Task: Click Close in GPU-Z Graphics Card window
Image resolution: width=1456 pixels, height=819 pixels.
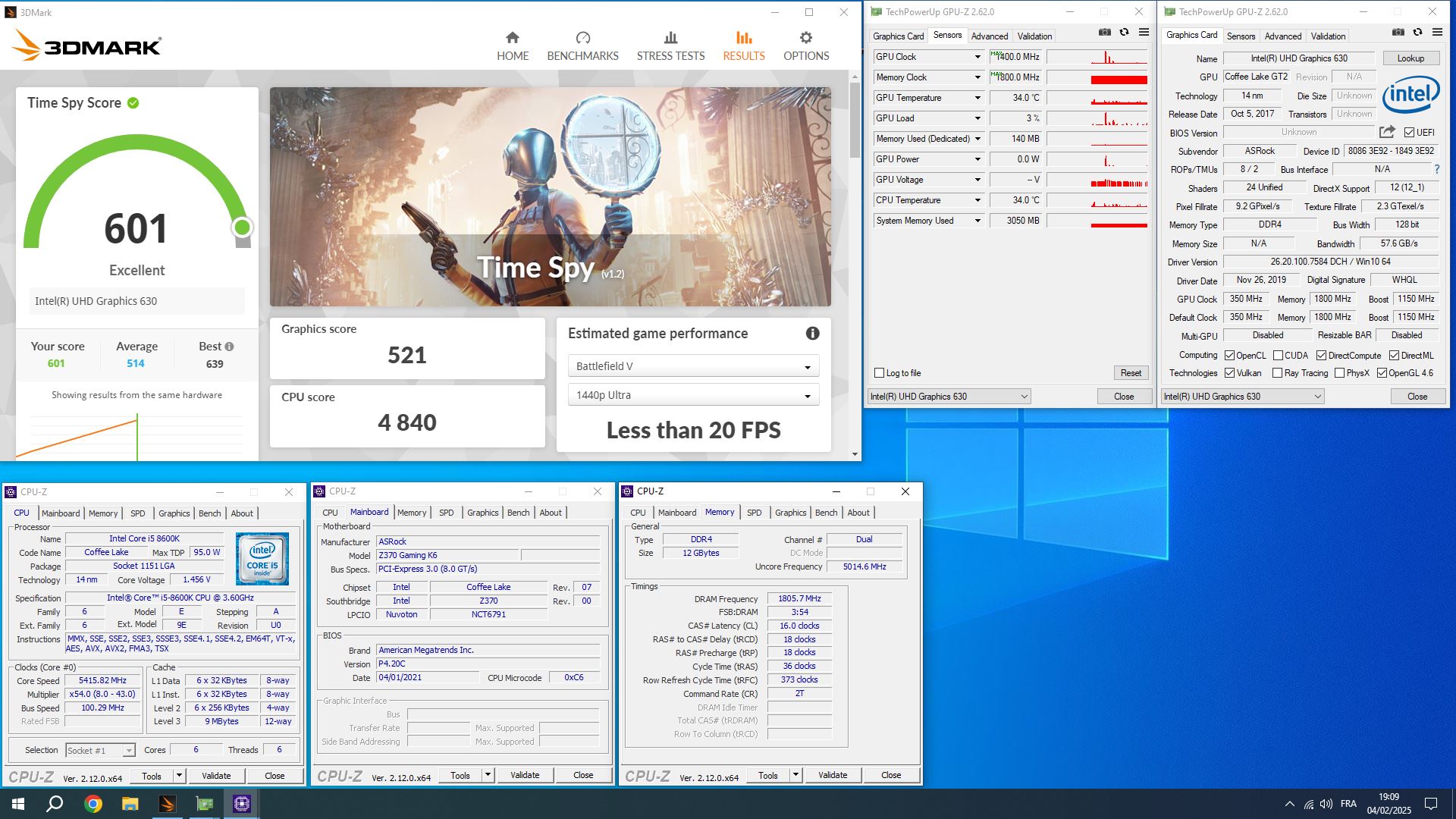Action: (1417, 397)
